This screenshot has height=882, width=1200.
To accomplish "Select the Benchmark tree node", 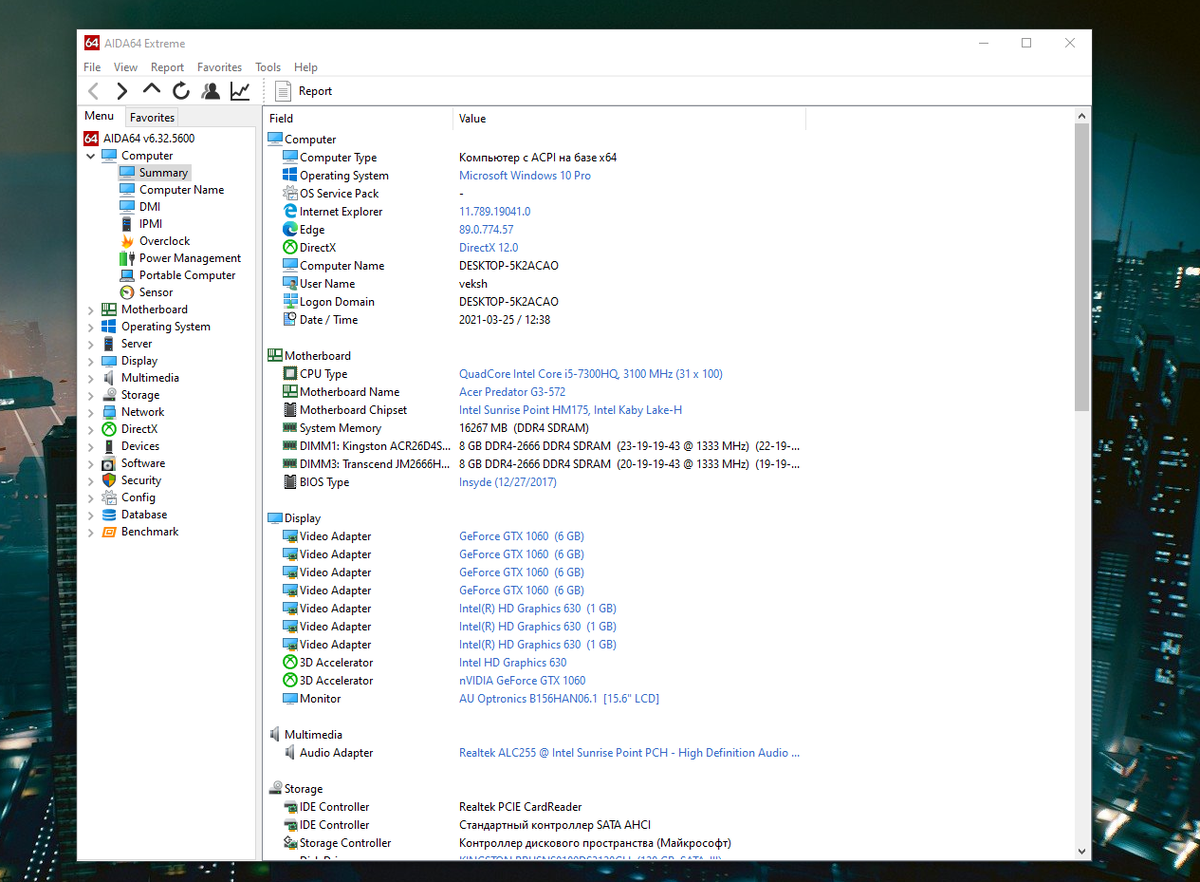I will 150,531.
